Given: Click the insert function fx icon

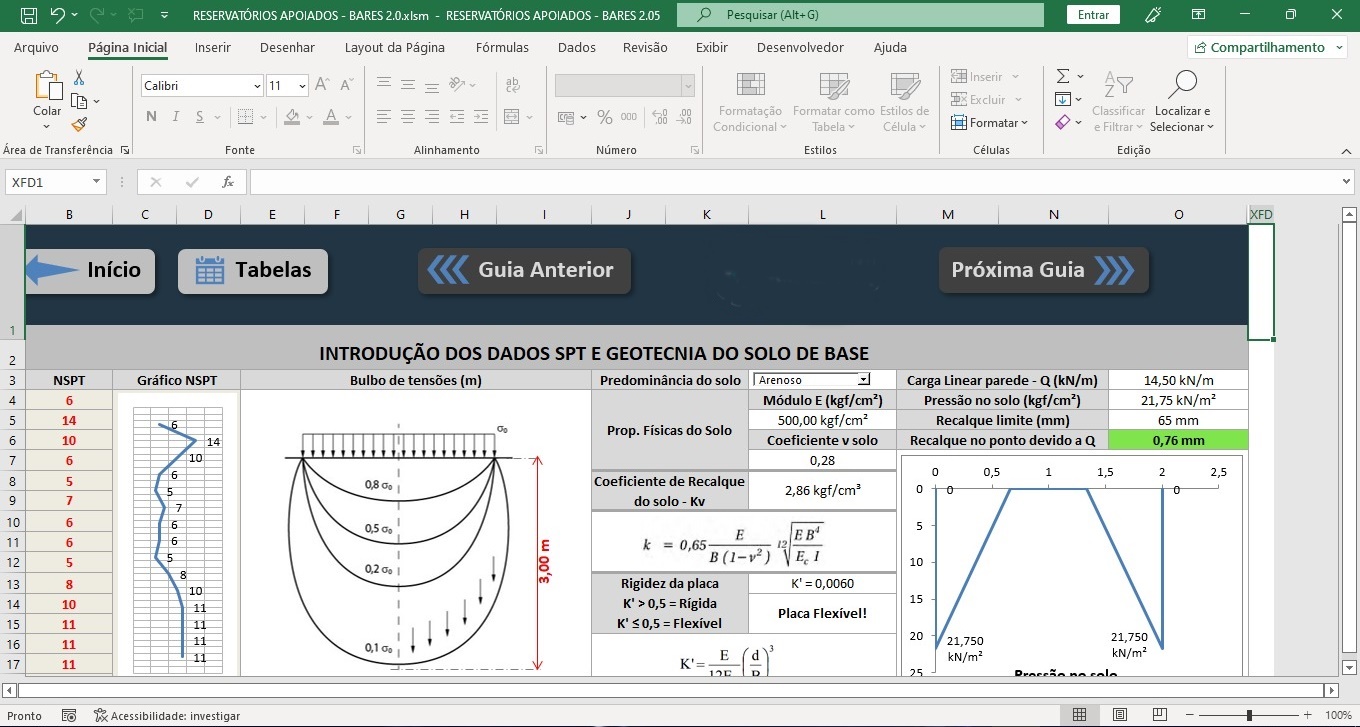Looking at the screenshot, I should pyautogui.click(x=228, y=182).
